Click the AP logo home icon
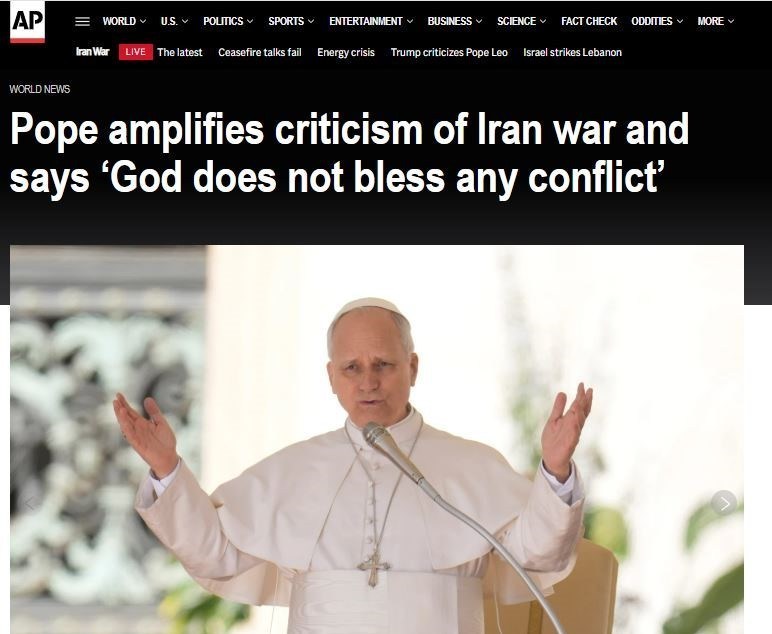 point(28,22)
